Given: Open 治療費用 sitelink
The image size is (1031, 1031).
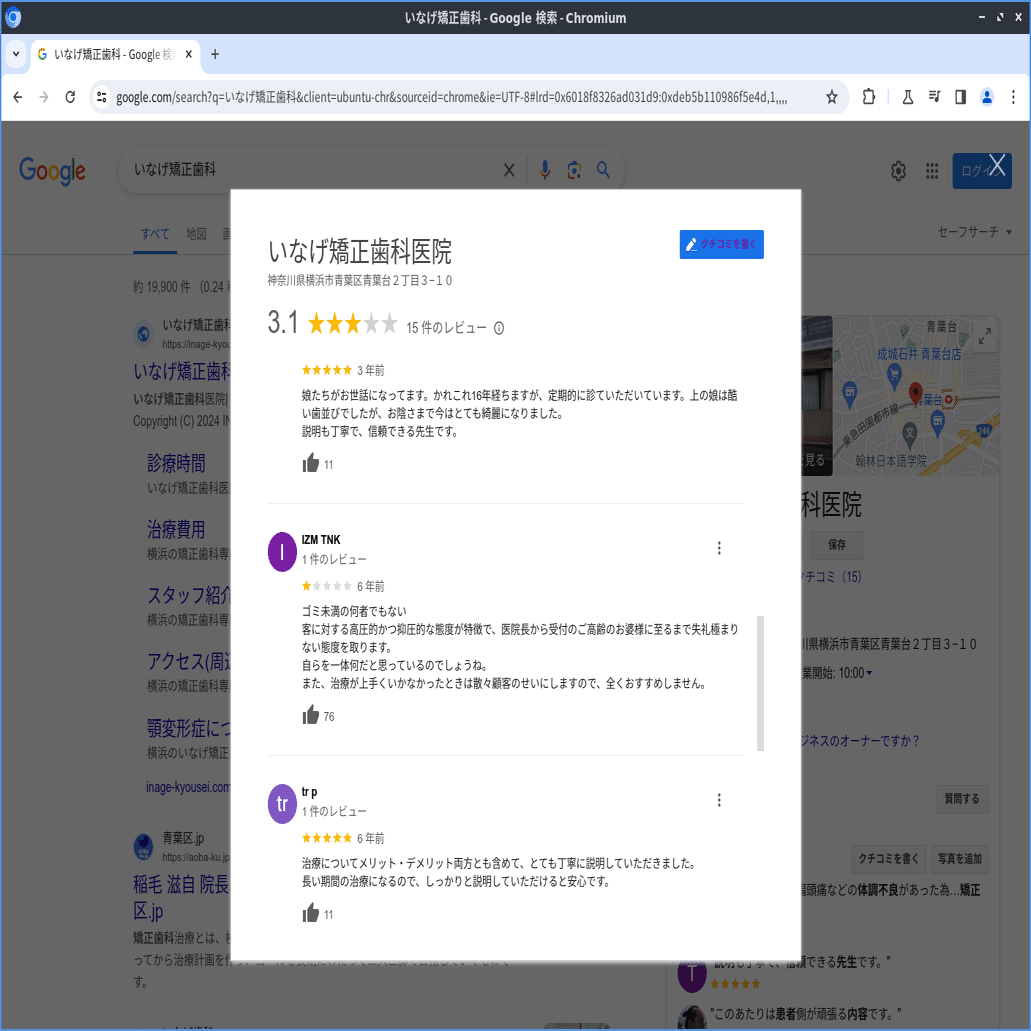Looking at the screenshot, I should (x=176, y=529).
